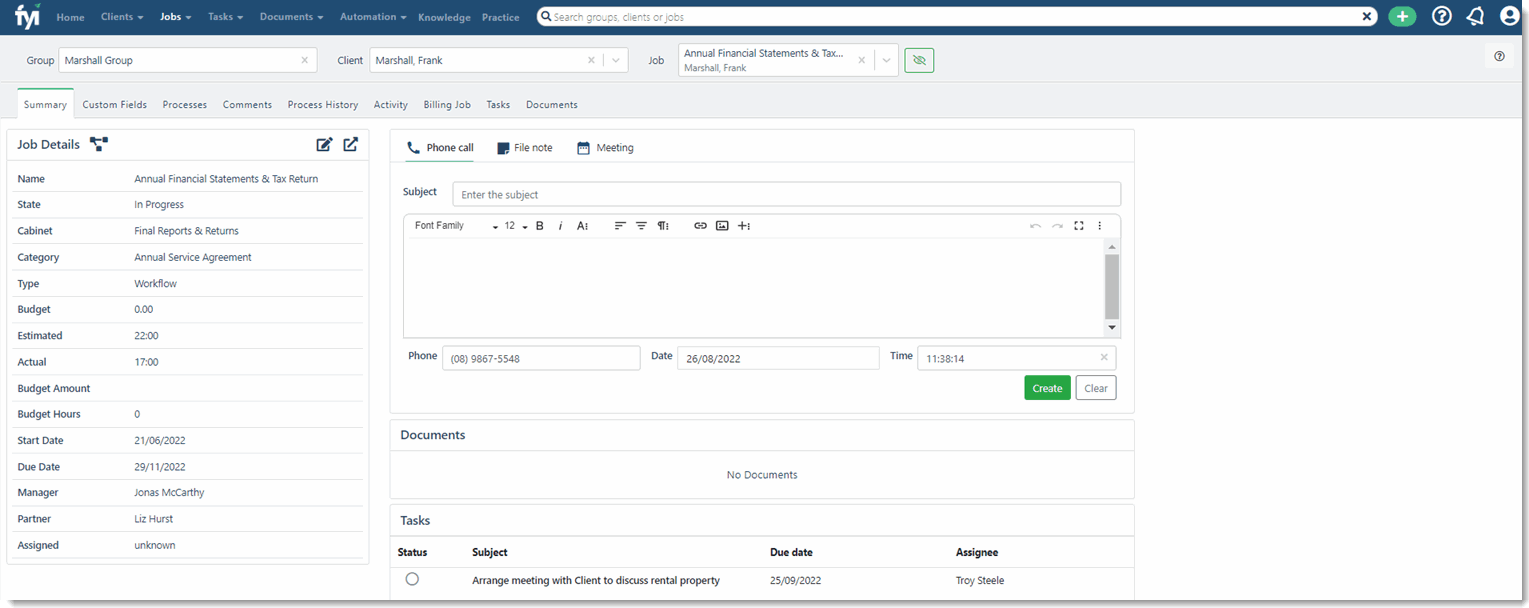Open more insert options plus icon

[x=744, y=226]
